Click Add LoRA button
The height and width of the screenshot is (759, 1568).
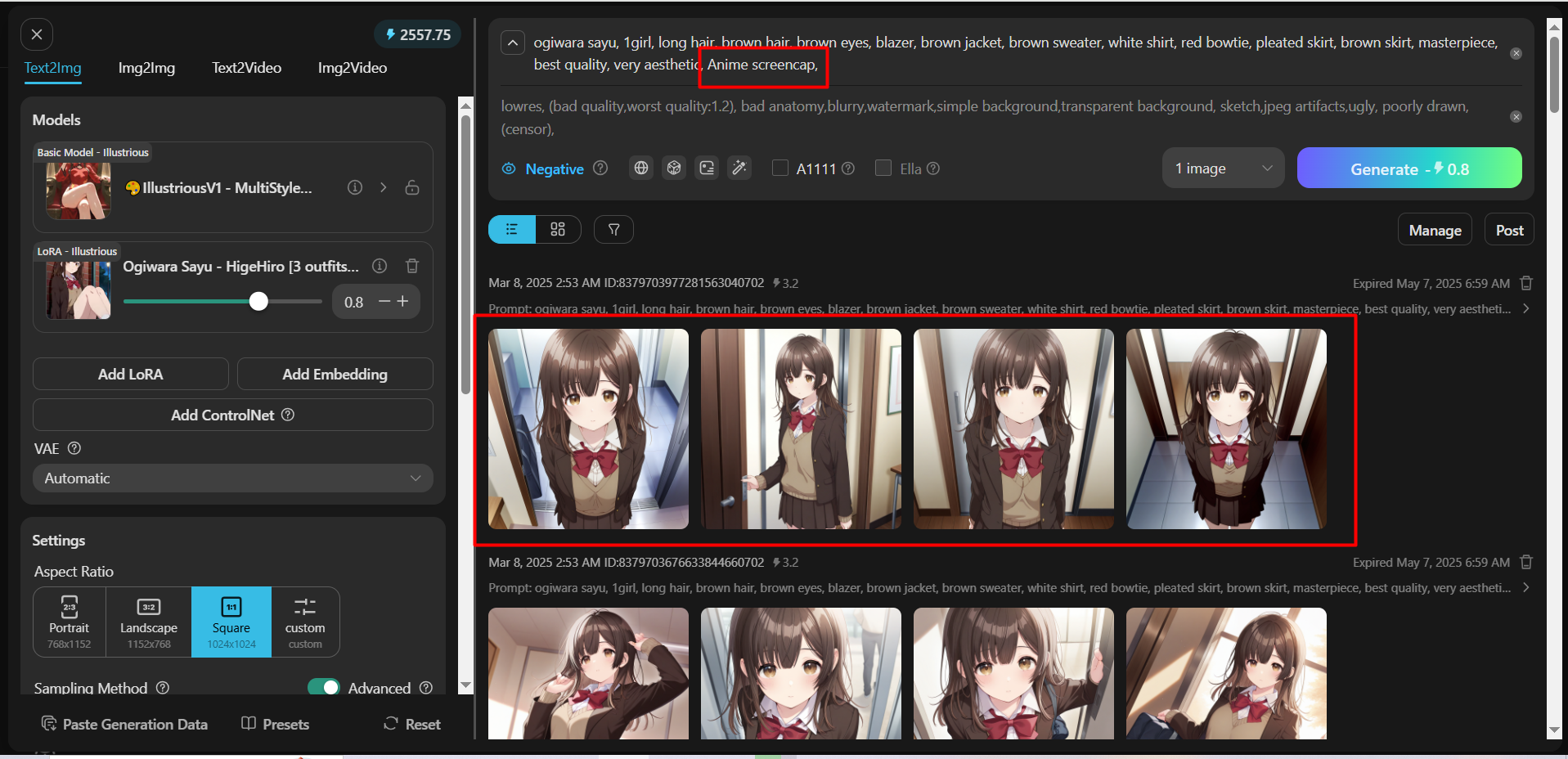131,374
